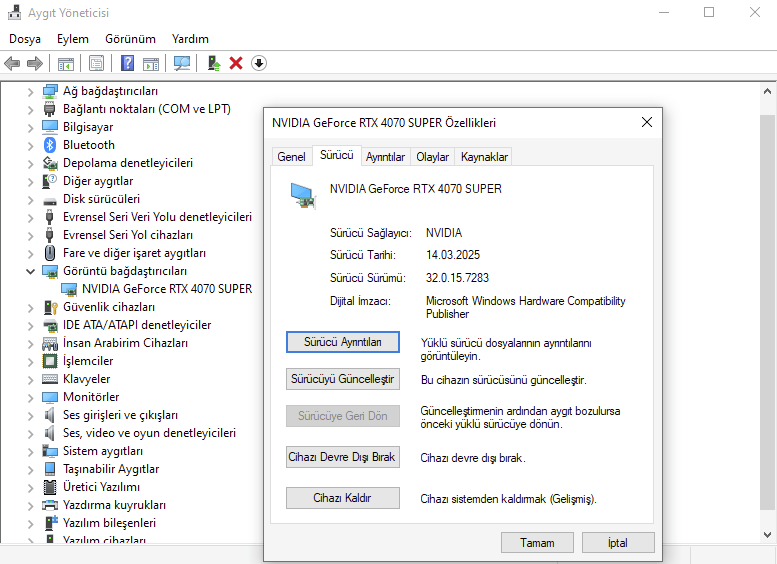777x564 pixels.
Task: Click the red X uninstall device icon
Action: pos(236,63)
